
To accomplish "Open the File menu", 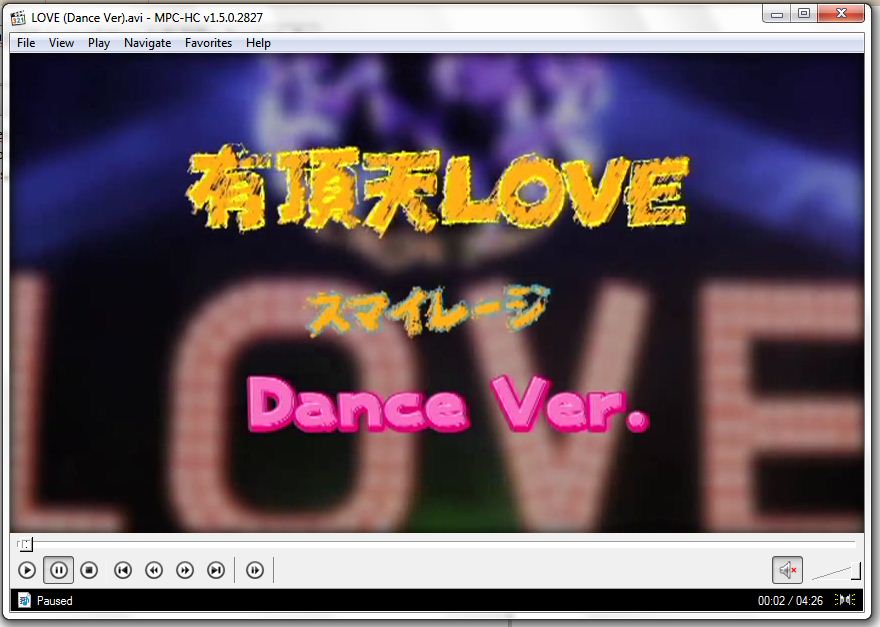I will 26,43.
